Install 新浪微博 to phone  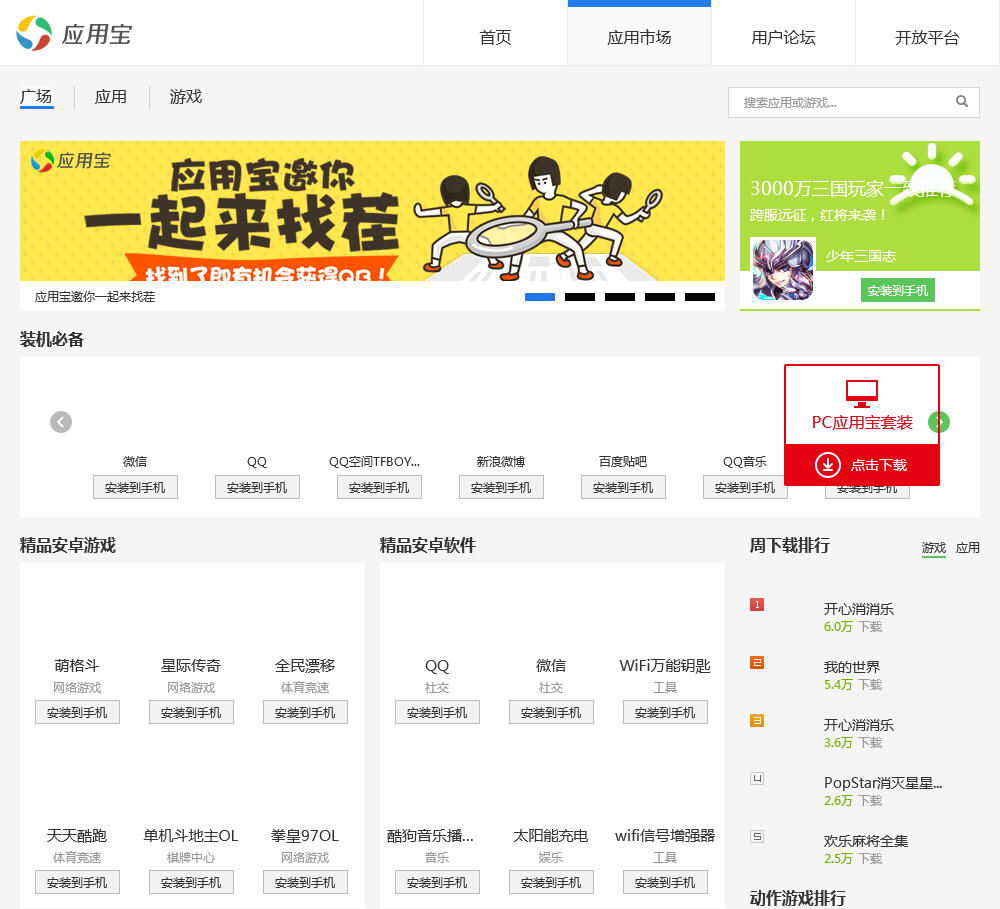(x=501, y=487)
